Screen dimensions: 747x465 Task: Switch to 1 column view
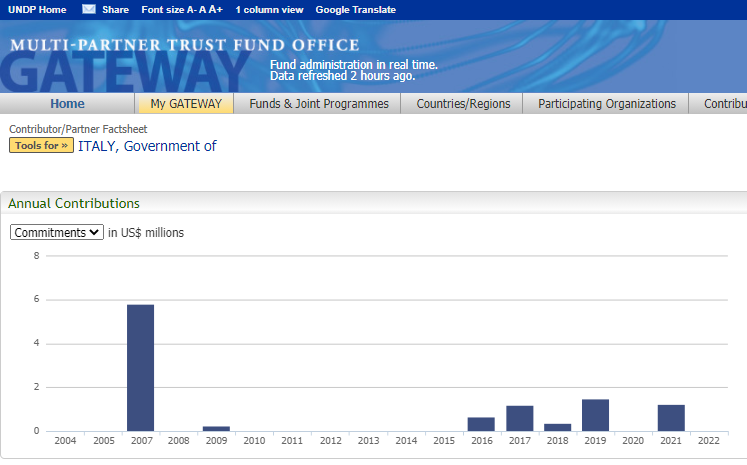(x=269, y=10)
